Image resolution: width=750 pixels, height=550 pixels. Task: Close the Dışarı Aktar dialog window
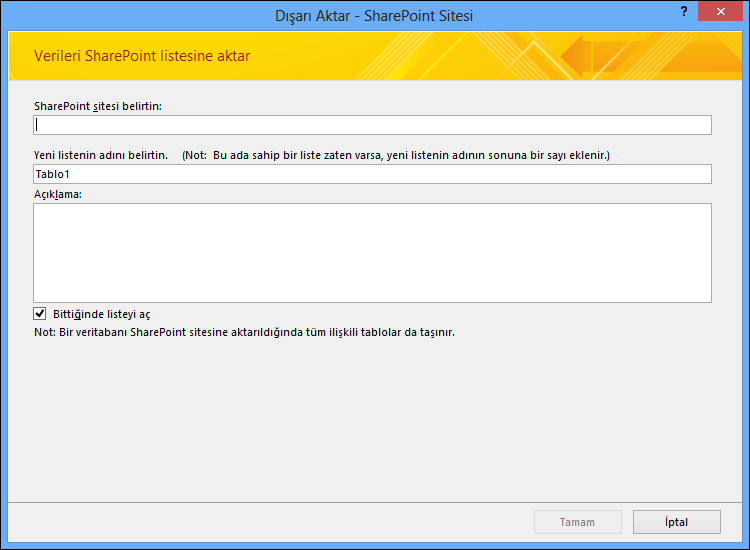pyautogui.click(x=720, y=11)
